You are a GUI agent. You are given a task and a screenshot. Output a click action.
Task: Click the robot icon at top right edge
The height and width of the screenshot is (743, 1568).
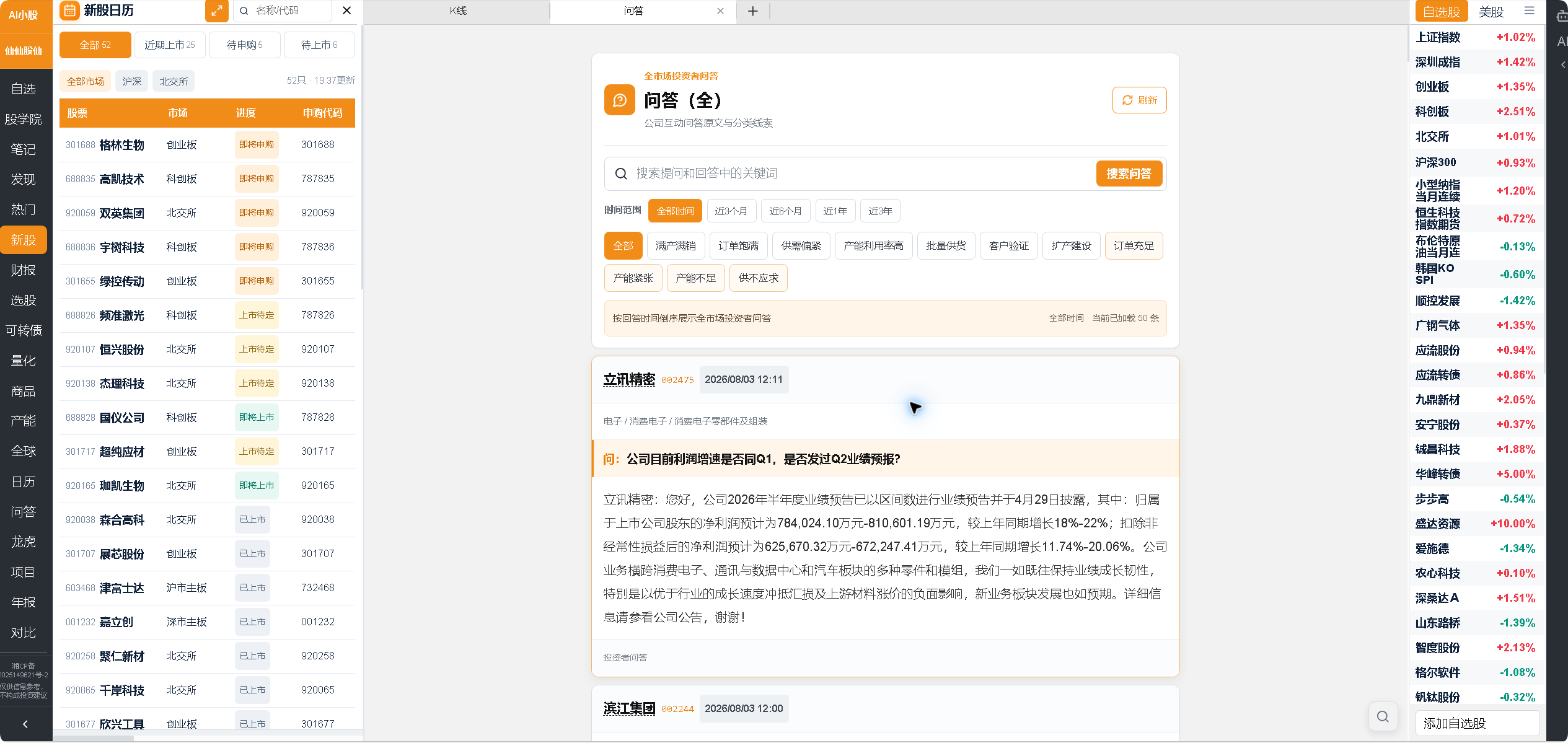pyautogui.click(x=1562, y=16)
